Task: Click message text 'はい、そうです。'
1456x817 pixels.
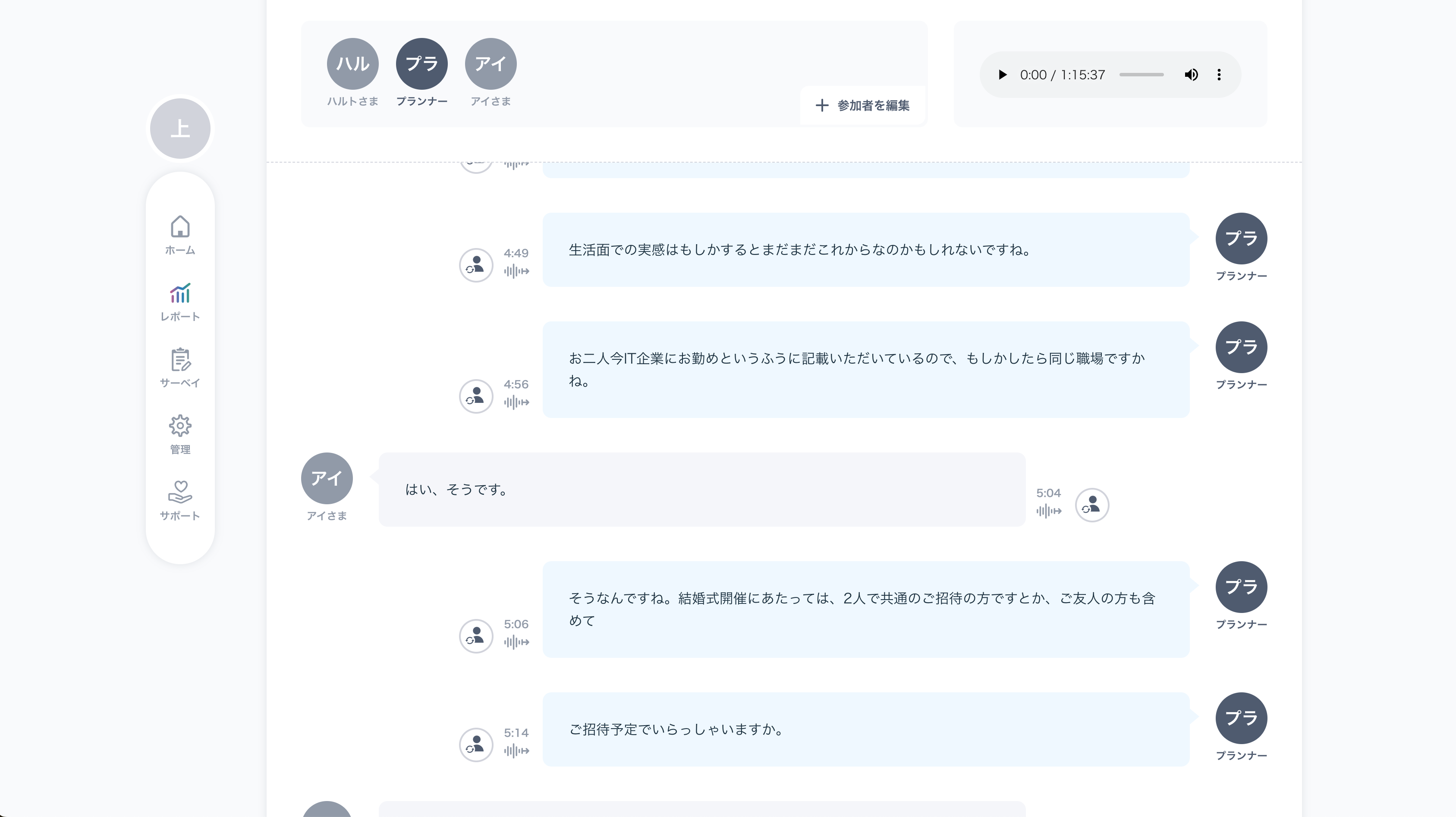Action: (456, 489)
